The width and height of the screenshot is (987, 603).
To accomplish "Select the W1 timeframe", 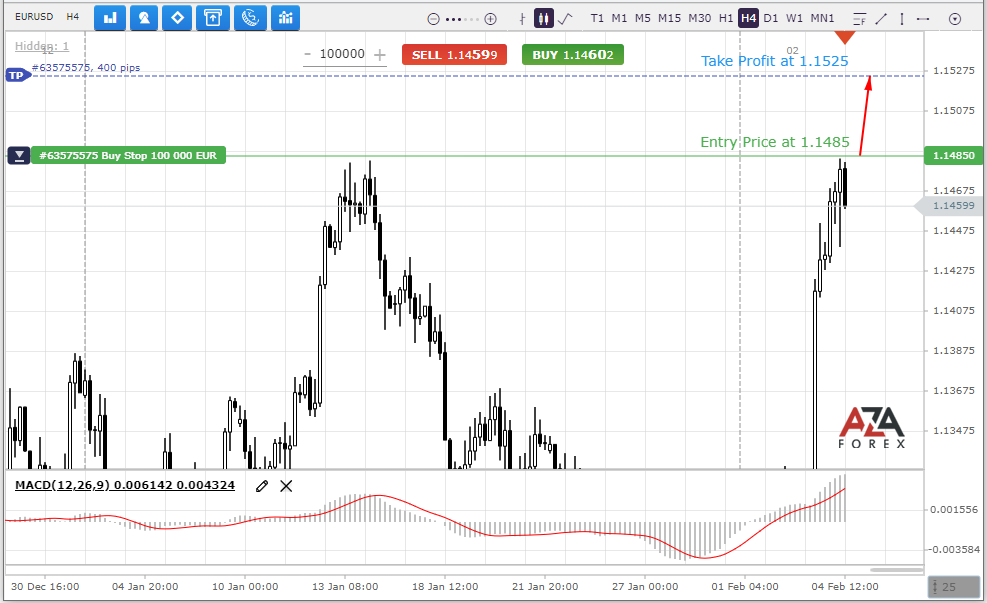I will point(794,18).
